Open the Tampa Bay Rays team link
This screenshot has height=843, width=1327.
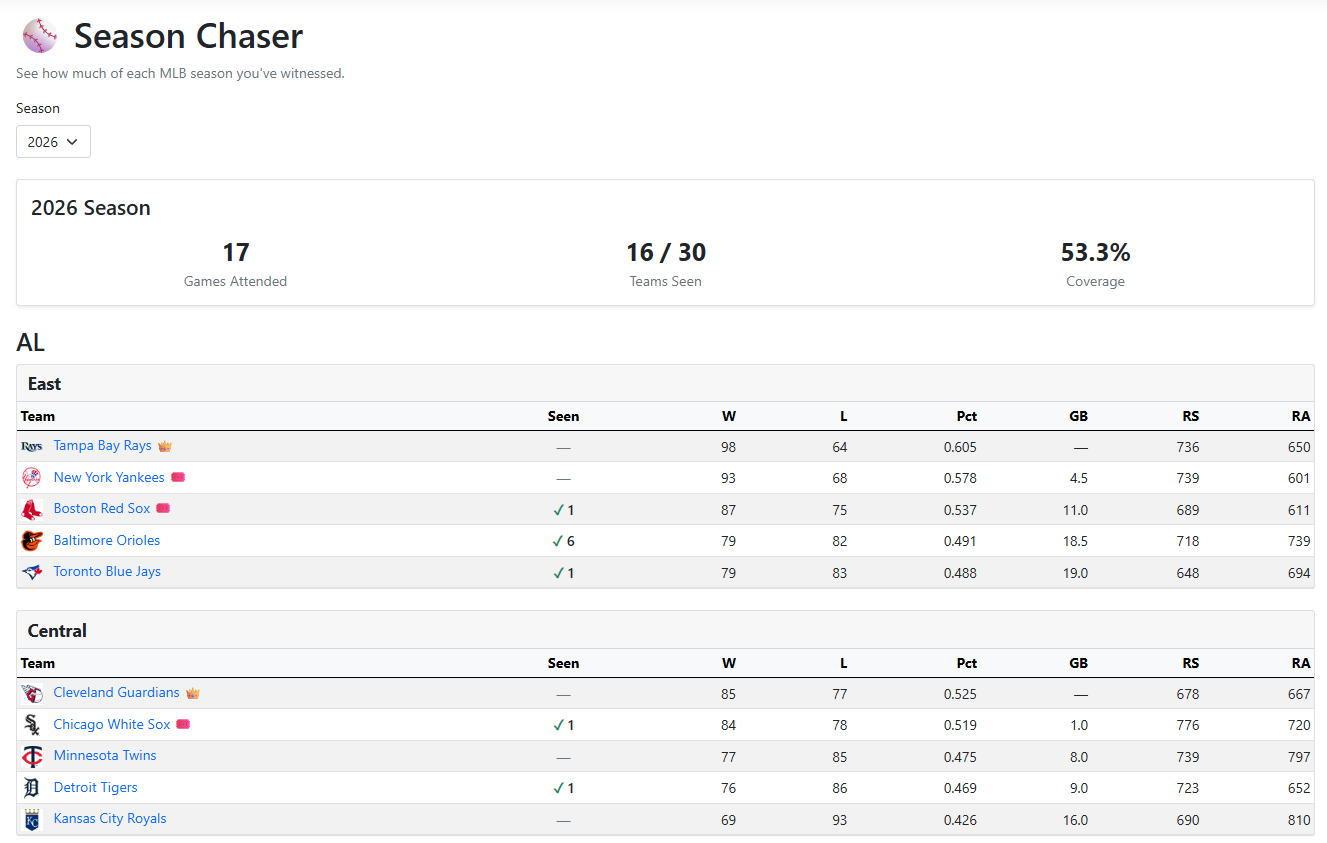103,446
